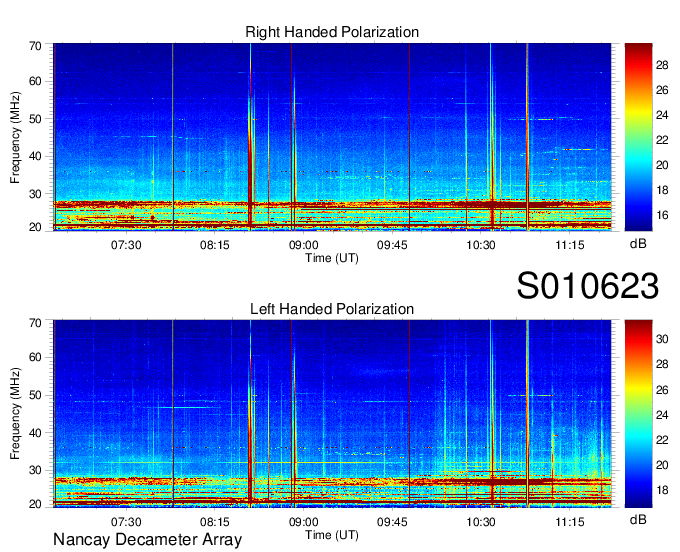Click the Right Handed spectrogram image
Image resolution: width=680 pixels, height=552 pixels.
(332, 137)
